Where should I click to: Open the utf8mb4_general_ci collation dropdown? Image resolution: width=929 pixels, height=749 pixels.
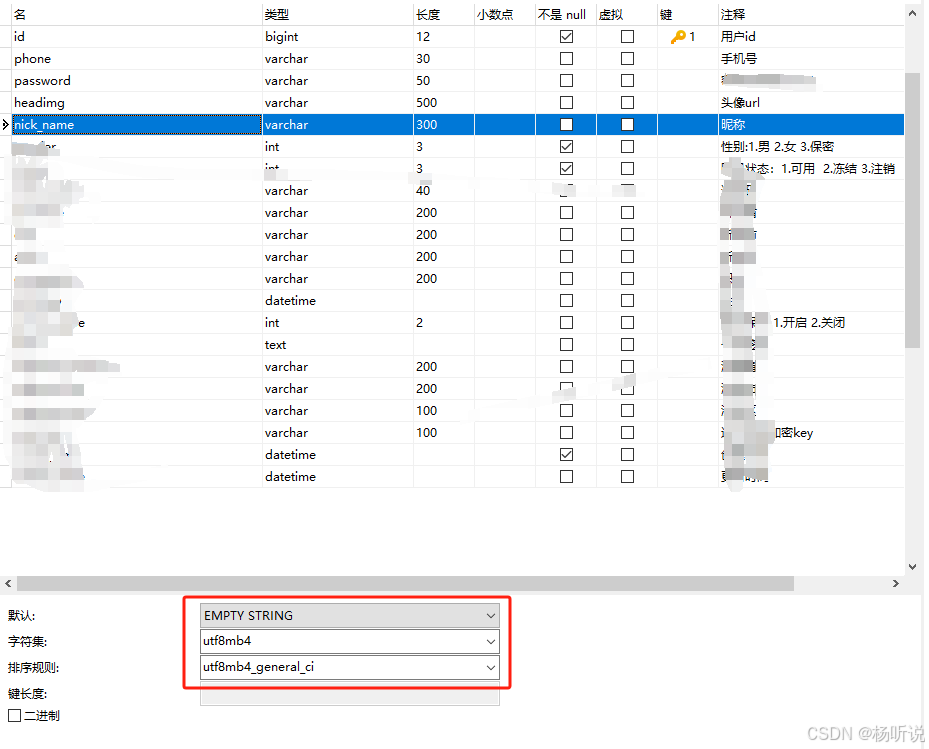pyautogui.click(x=490, y=667)
